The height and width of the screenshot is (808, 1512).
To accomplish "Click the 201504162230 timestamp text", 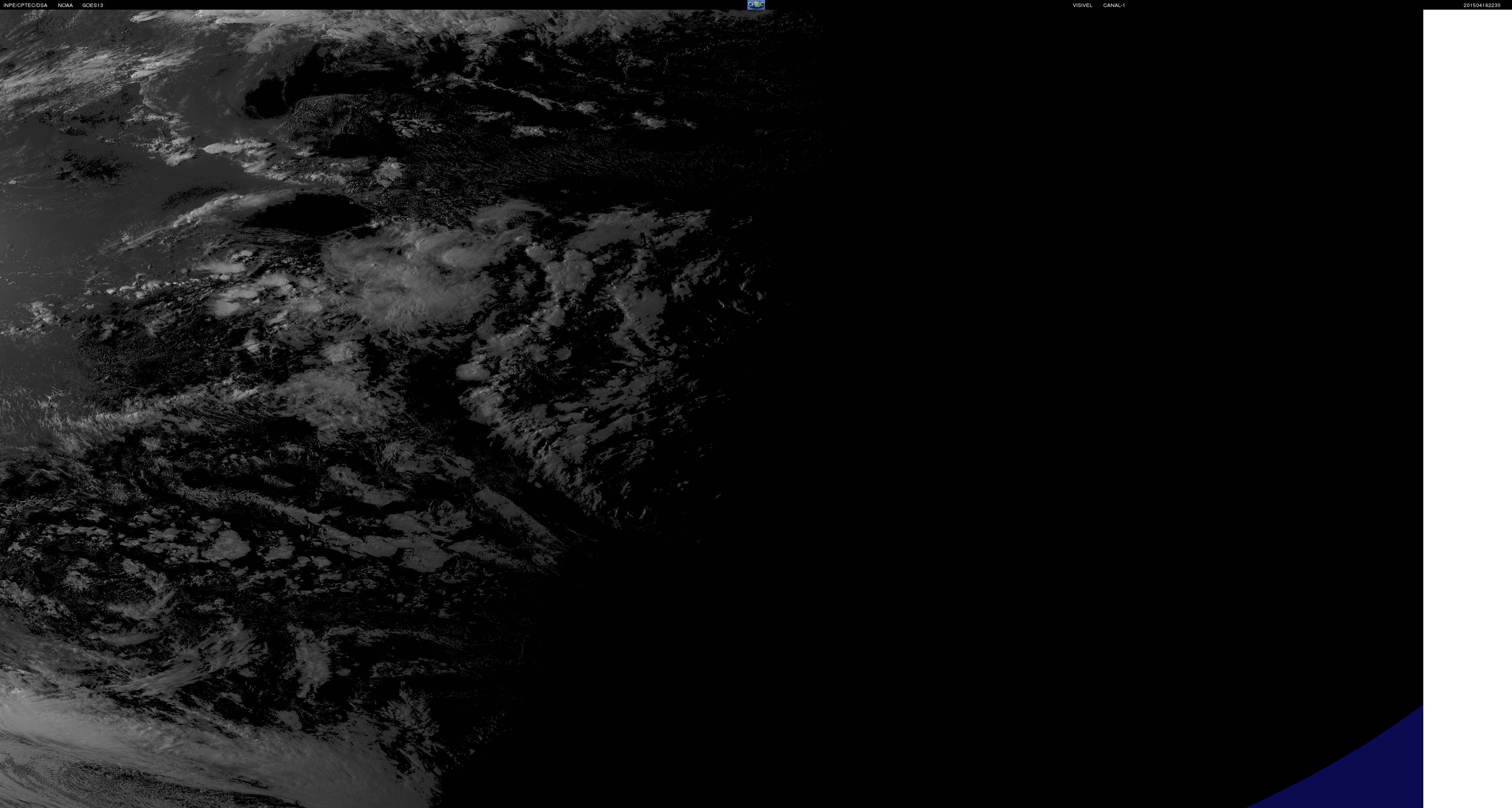I will 1481,5.
